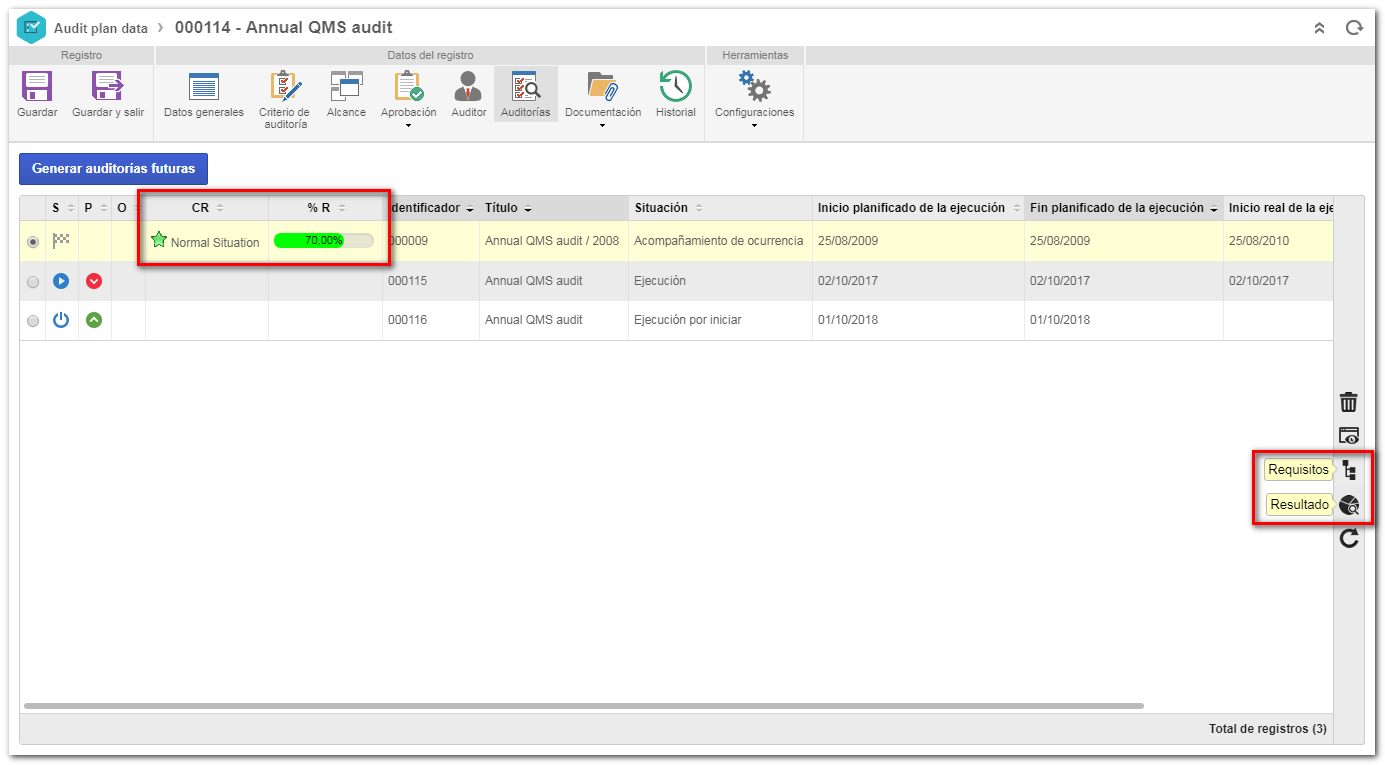
Task: Click the Resultado chart icon
Action: (x=1349, y=505)
